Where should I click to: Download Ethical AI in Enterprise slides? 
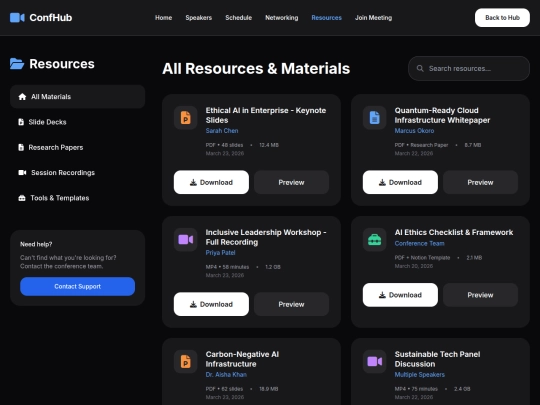211,182
